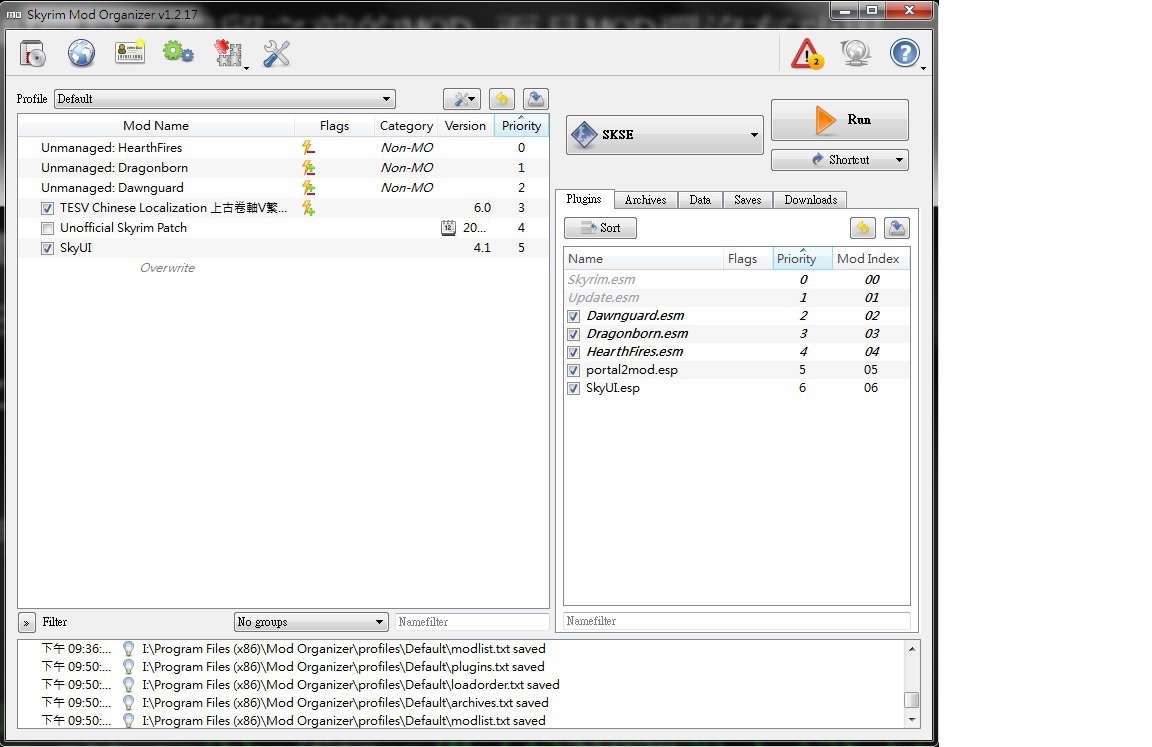Image resolution: width=1152 pixels, height=747 pixels.
Task: Click the log panel scrollbar thumb
Action: click(911, 699)
